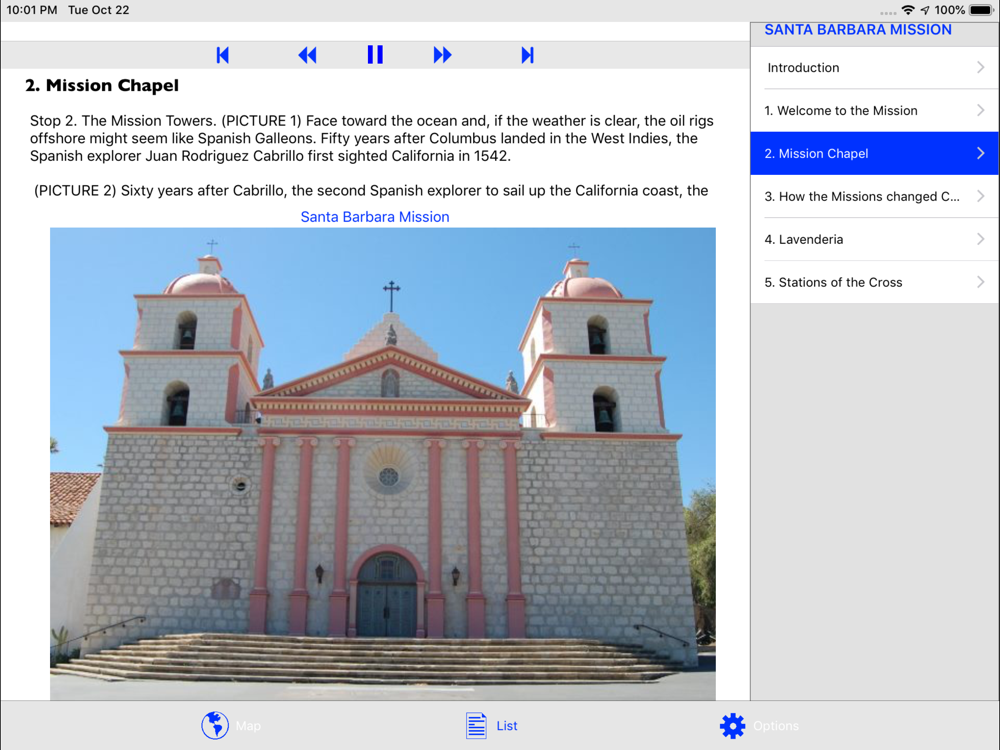Tap the 10:01 PM clock

pos(32,10)
